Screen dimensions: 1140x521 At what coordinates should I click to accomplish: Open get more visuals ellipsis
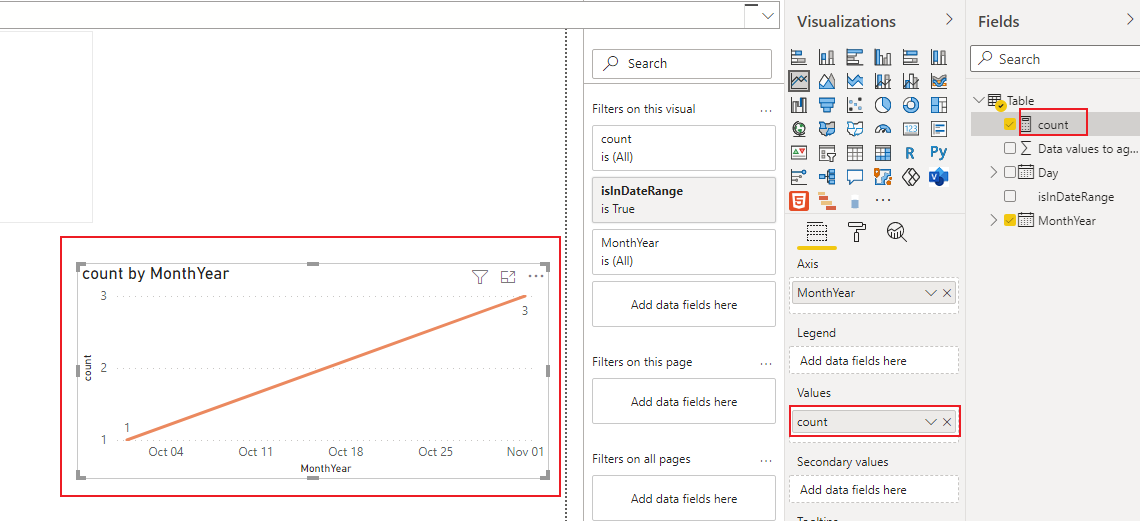click(x=883, y=200)
